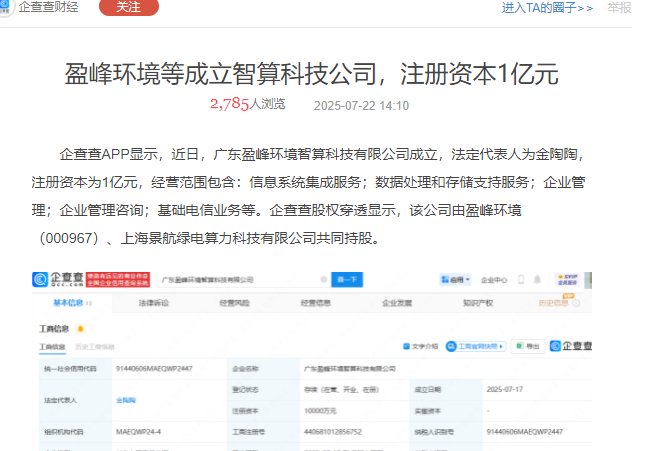Open the 进入TA的圈子>> link
Image resolution: width=664 pixels, height=451 pixels.
(547, 8)
